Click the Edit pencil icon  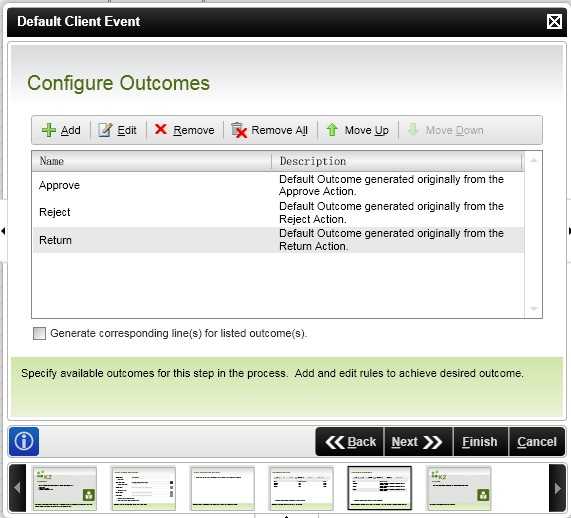point(105,130)
